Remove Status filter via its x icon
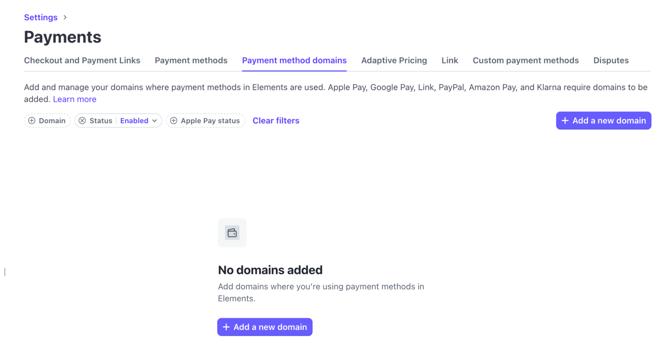This screenshot has height=360, width=670. pyautogui.click(x=82, y=121)
